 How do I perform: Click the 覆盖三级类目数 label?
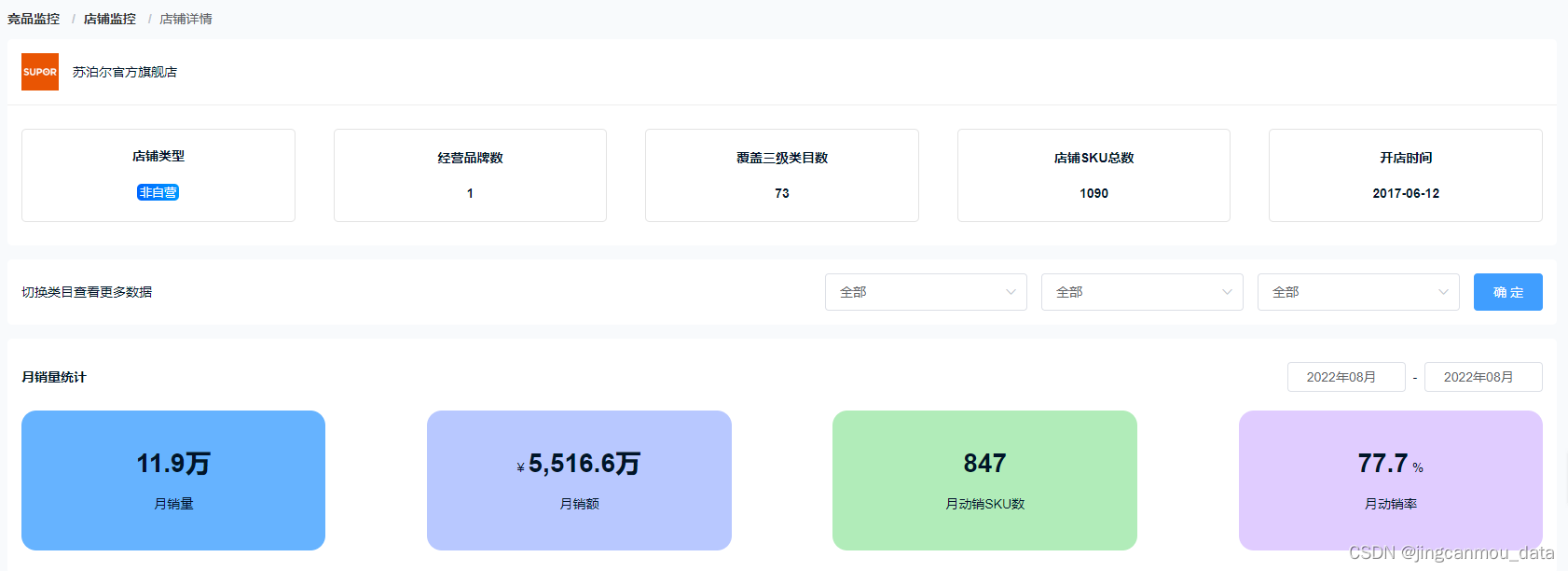(x=782, y=158)
